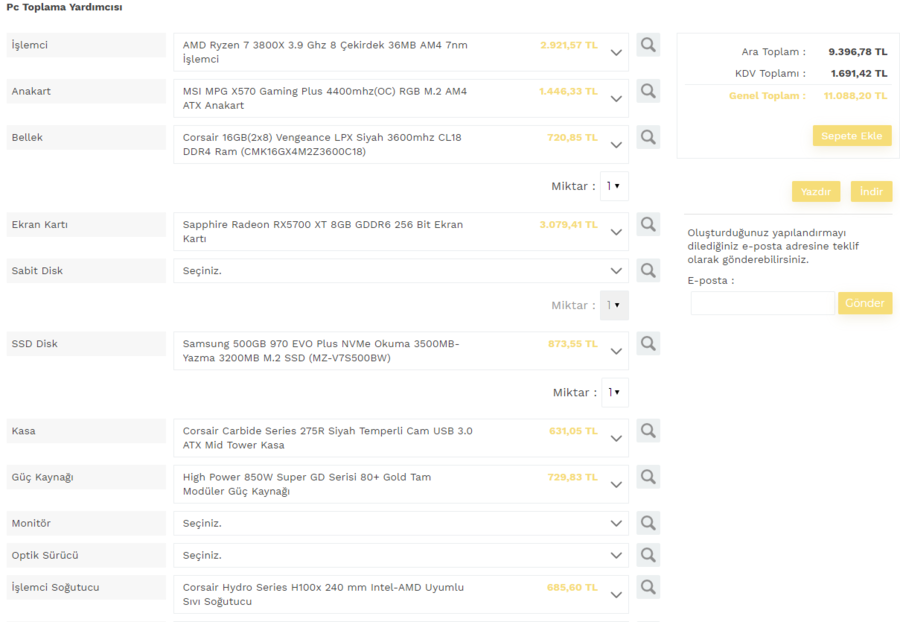Open Güç Kaynağı search magnifier

tap(648, 477)
